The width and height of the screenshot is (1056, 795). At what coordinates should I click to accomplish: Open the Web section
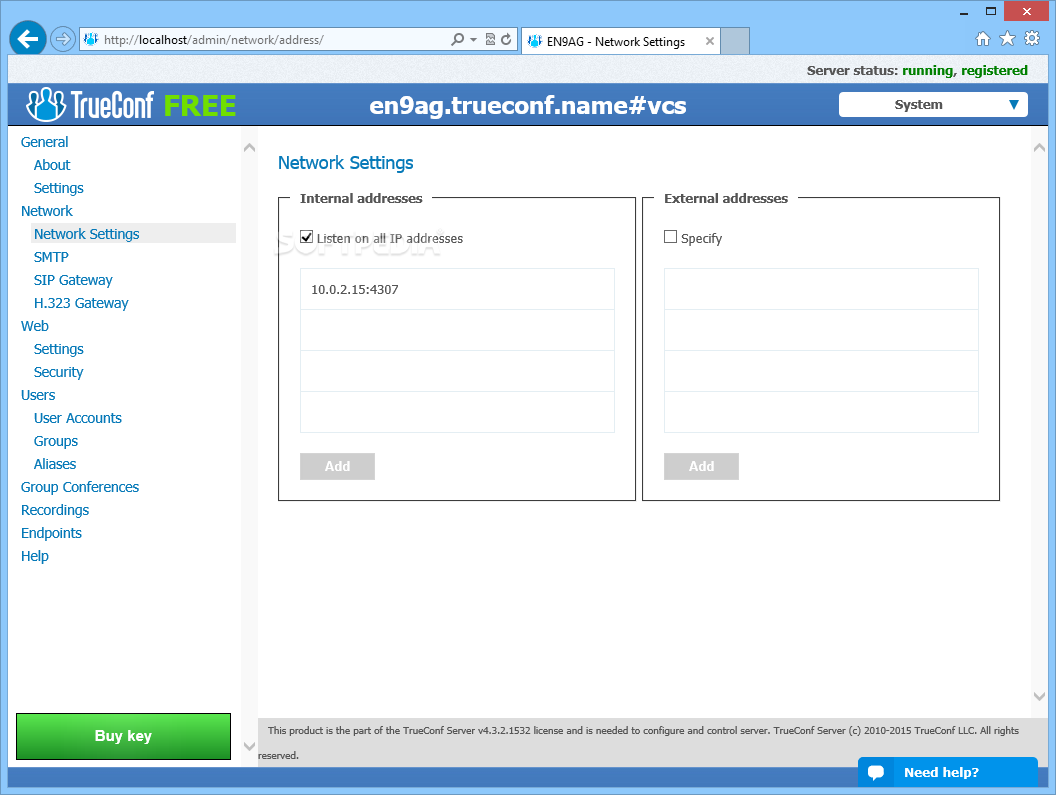pos(34,326)
